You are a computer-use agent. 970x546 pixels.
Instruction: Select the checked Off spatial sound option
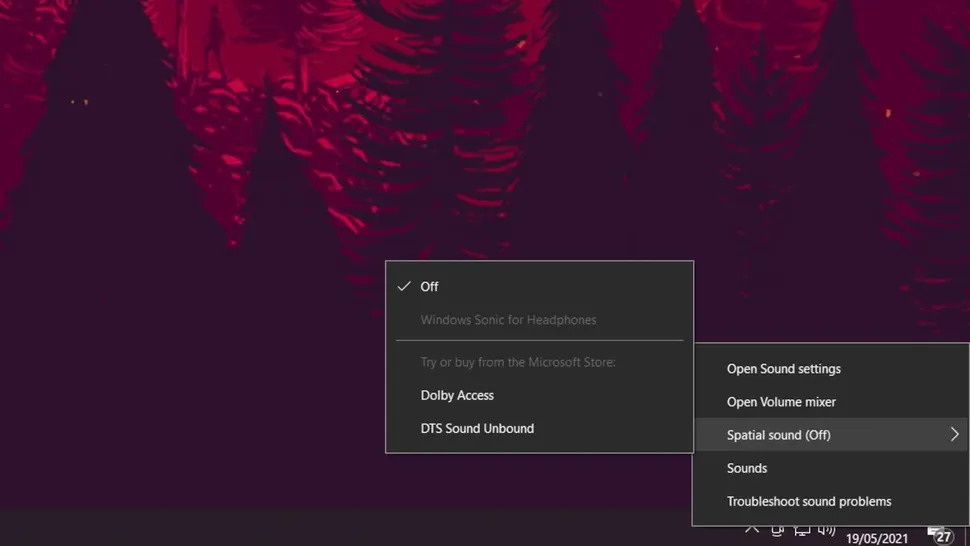(539, 286)
